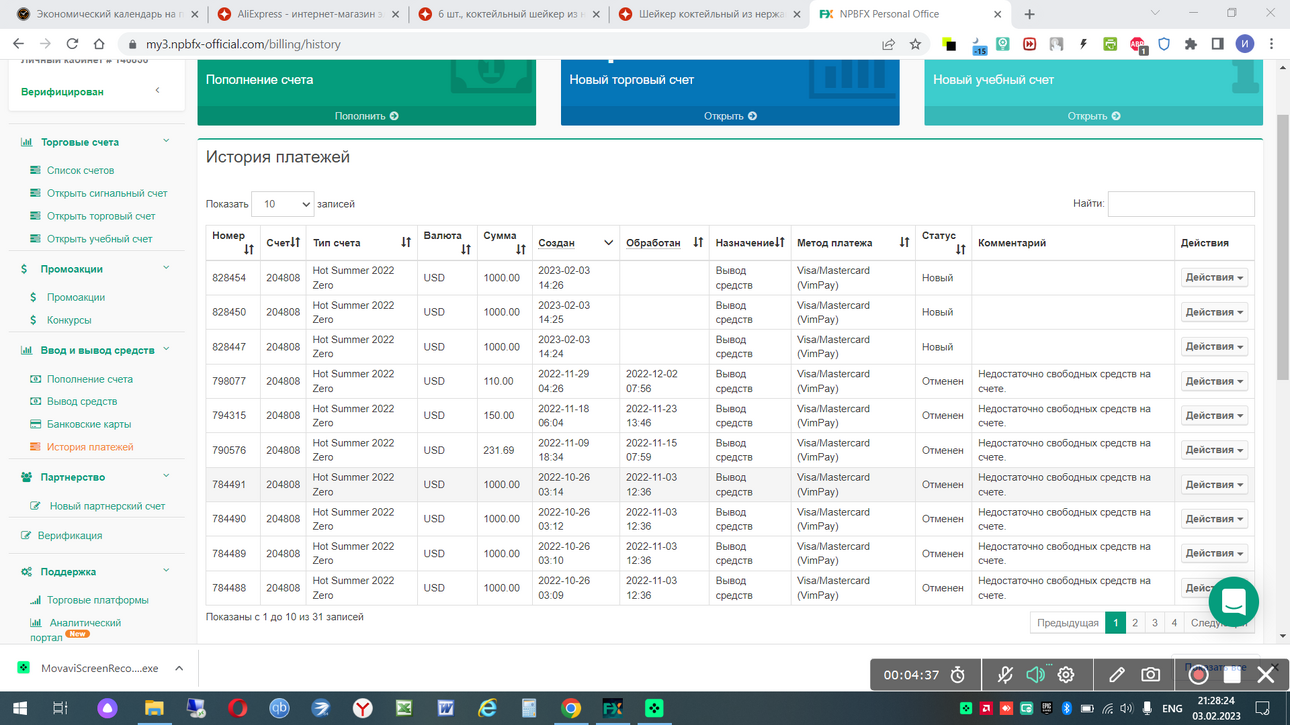Sort the table by the Номер column
Image resolution: width=1290 pixels, height=725 pixels.
233,242
